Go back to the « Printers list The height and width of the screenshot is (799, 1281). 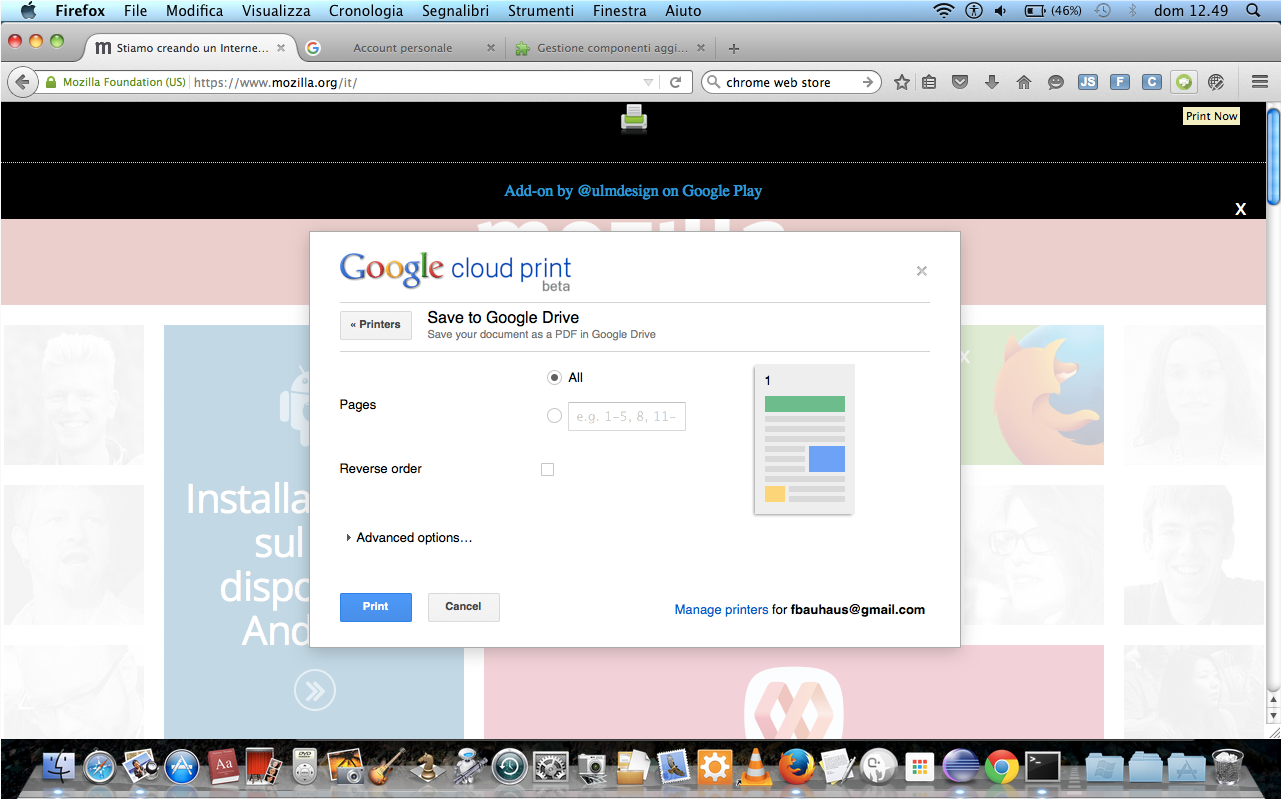(x=376, y=325)
